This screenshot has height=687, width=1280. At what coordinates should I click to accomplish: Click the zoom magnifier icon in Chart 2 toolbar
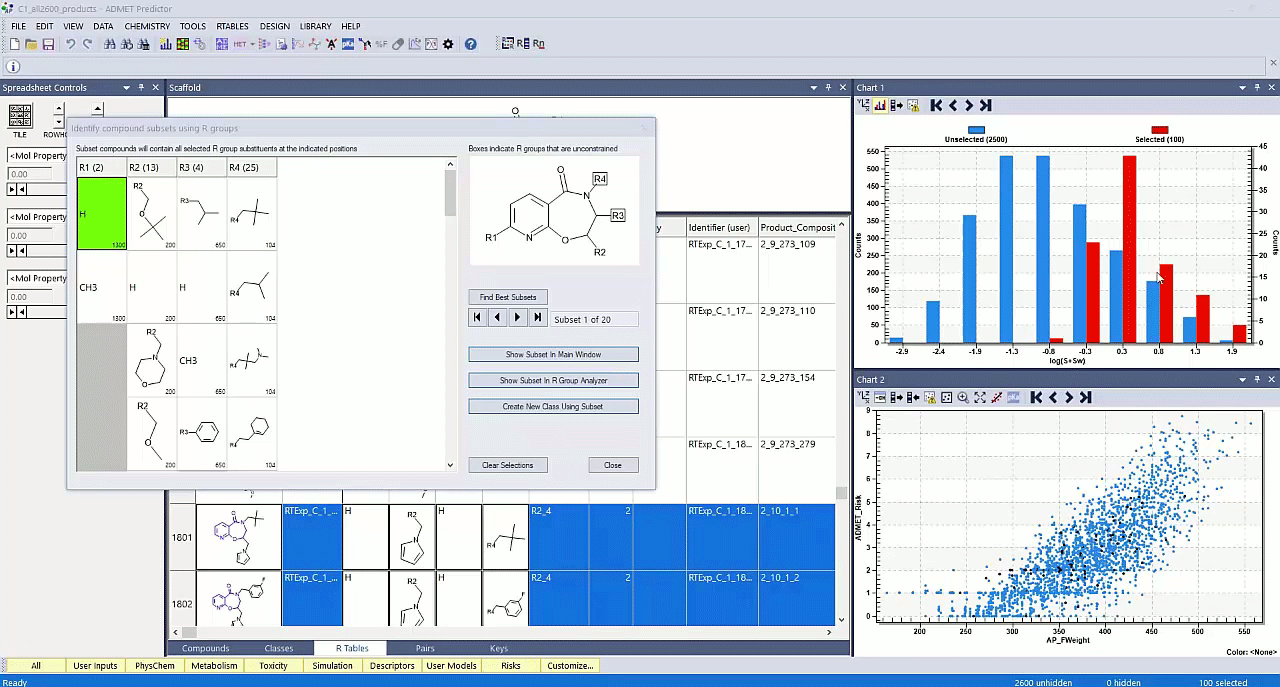tap(962, 397)
